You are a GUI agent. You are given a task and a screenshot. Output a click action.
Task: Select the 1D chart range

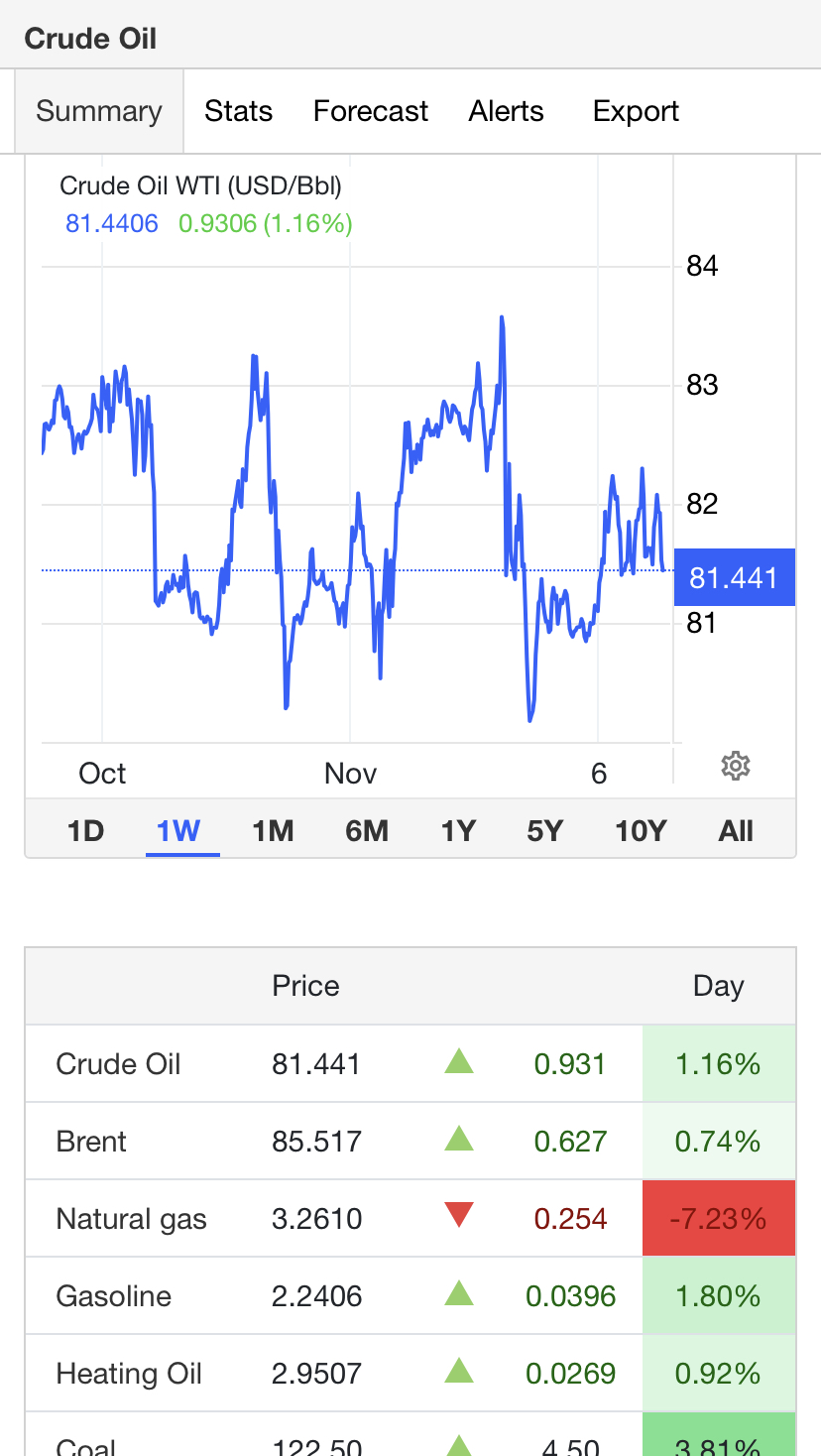[85, 830]
